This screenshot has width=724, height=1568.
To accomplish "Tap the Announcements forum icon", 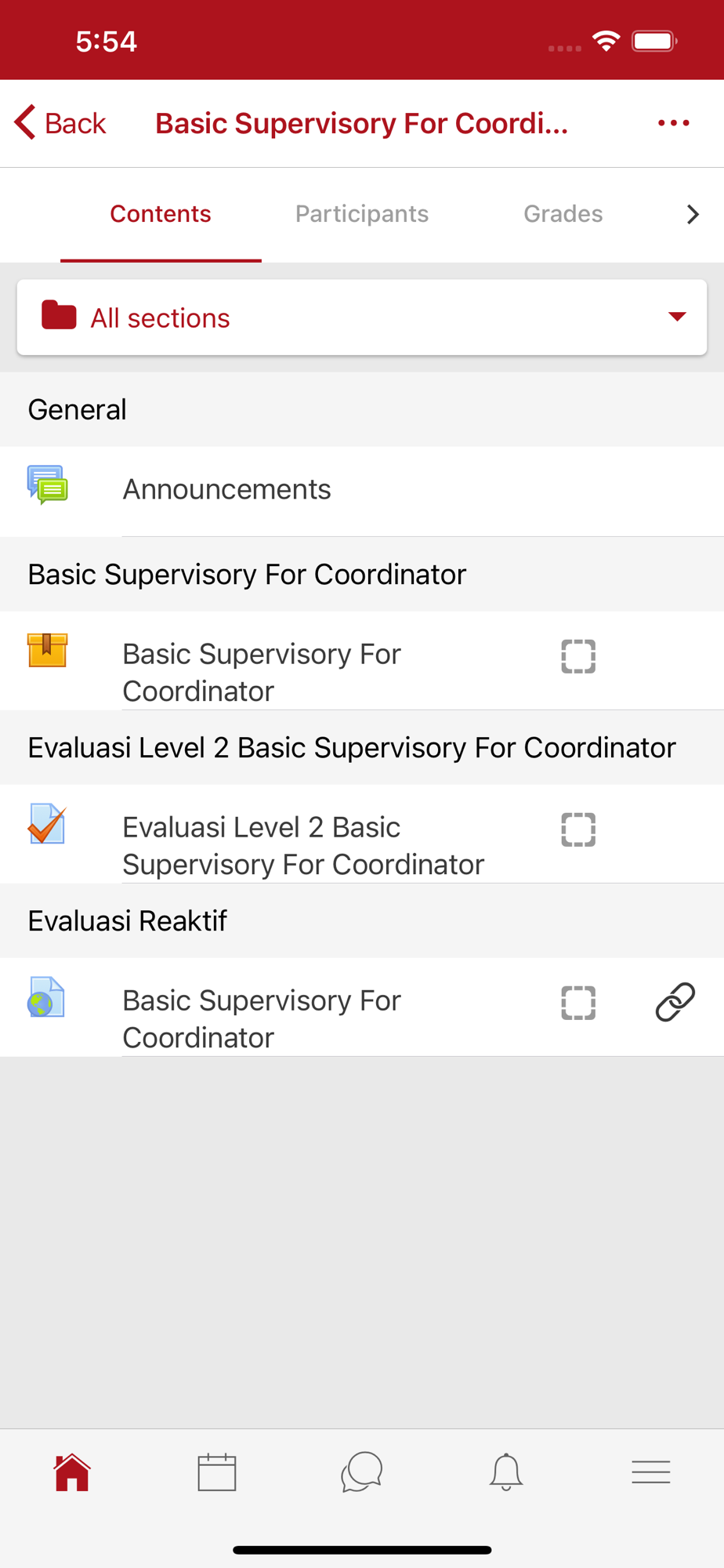I will pos(47,485).
